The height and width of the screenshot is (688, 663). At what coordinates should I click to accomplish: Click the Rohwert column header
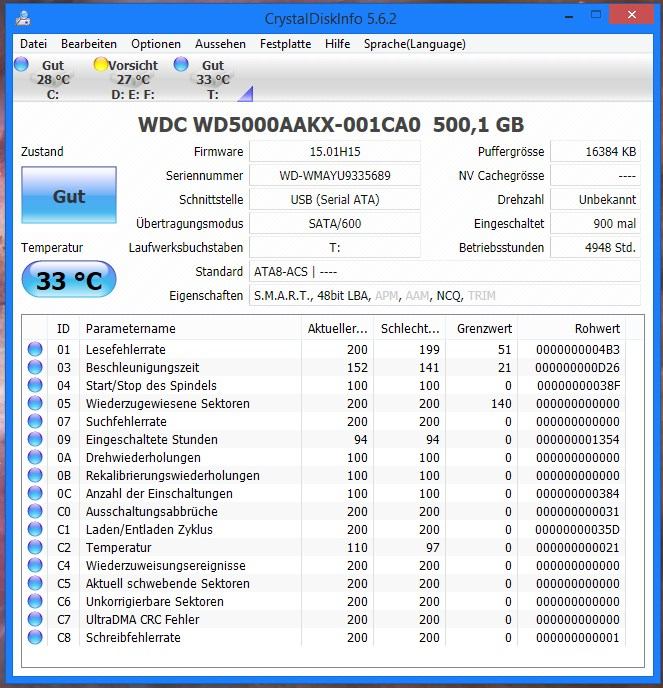coord(572,328)
